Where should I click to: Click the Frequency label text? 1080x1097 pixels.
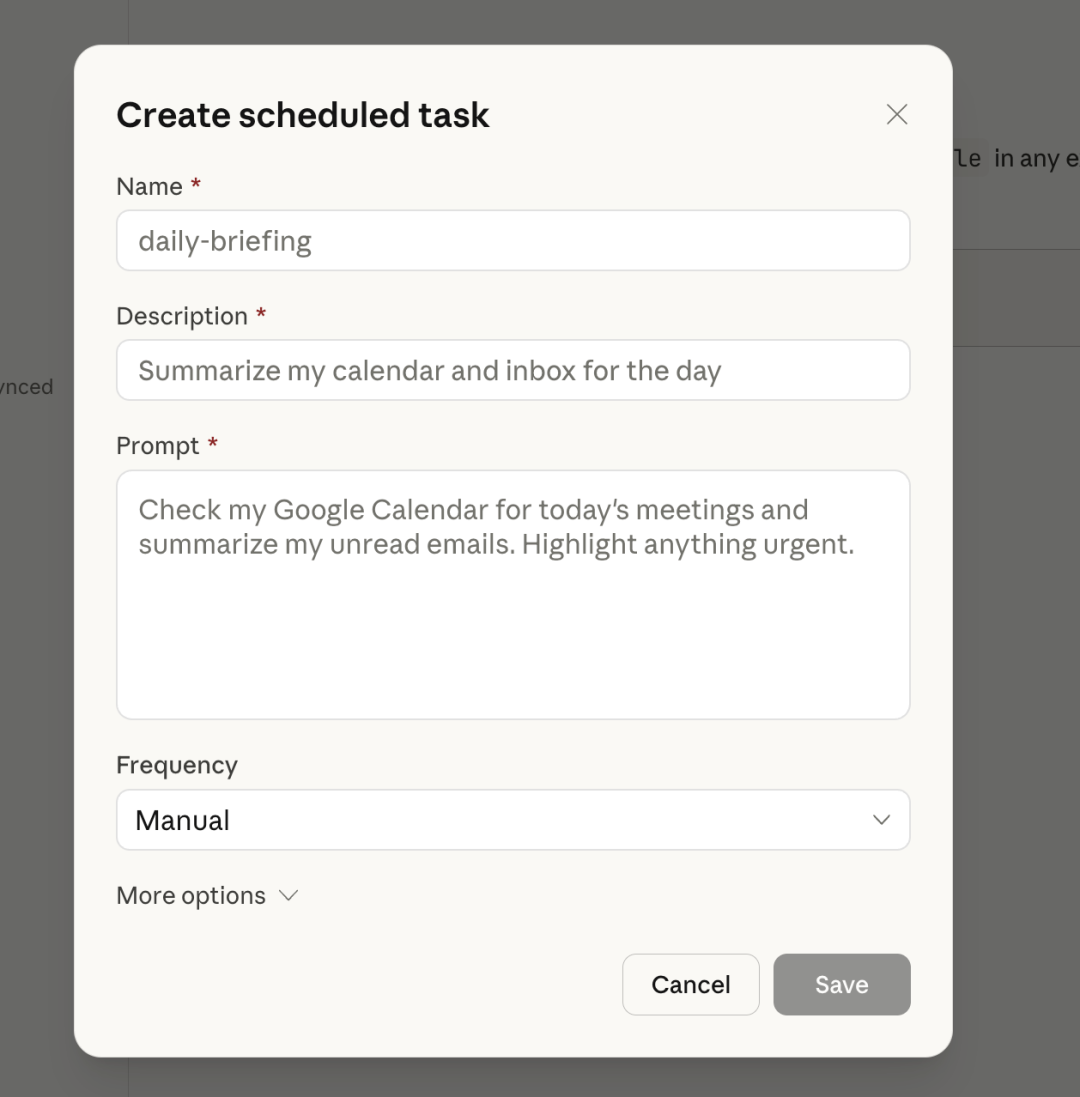[176, 765]
